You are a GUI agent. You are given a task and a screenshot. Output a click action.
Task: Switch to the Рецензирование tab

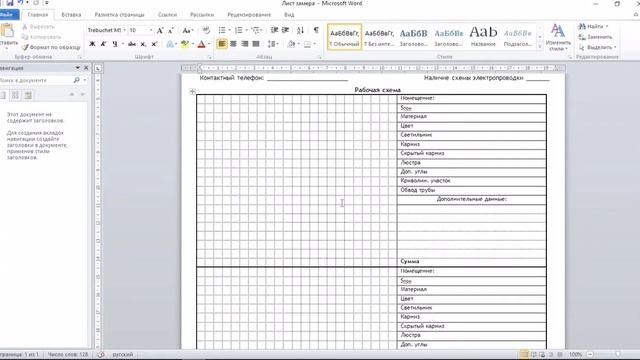pyautogui.click(x=249, y=15)
